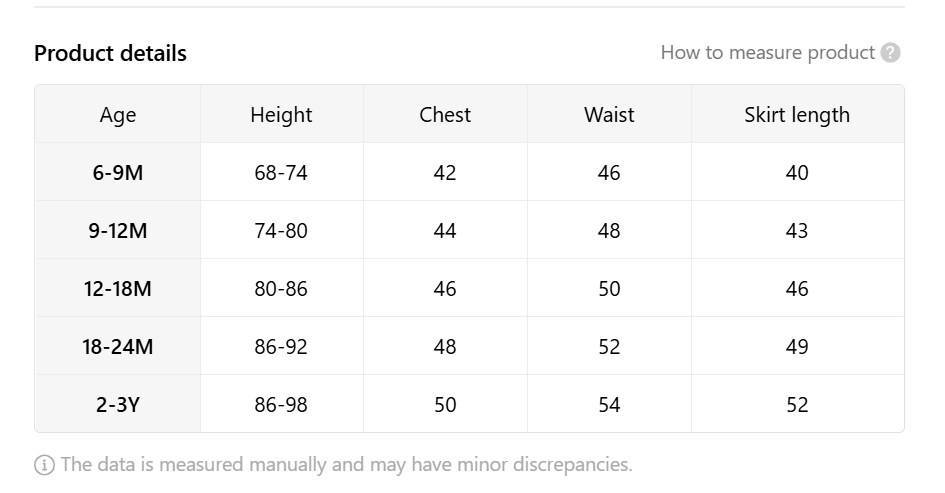Click the measured manually disclaimer text
This screenshot has height=493, width=945.
click(347, 465)
